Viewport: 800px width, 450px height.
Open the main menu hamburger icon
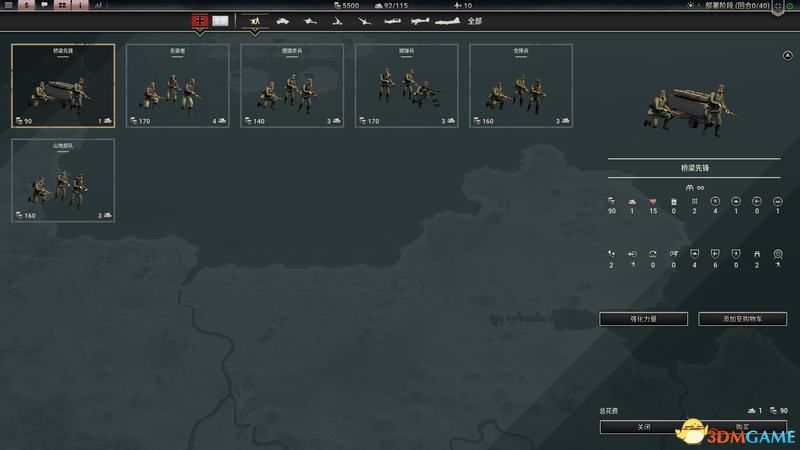pyautogui.click(x=9, y=5)
